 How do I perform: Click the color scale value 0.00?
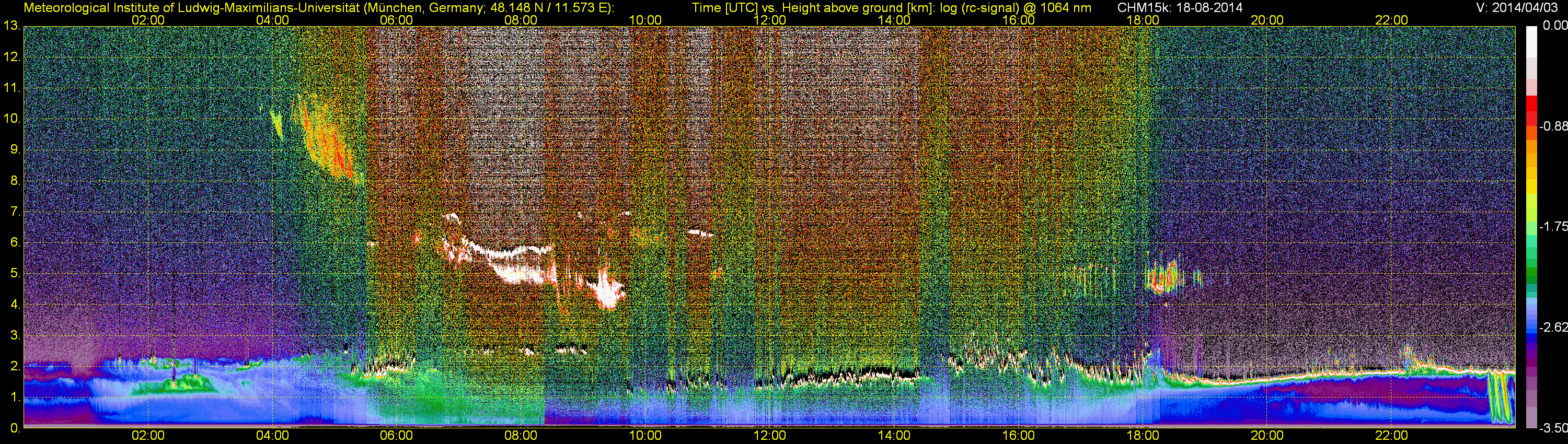click(x=1554, y=26)
